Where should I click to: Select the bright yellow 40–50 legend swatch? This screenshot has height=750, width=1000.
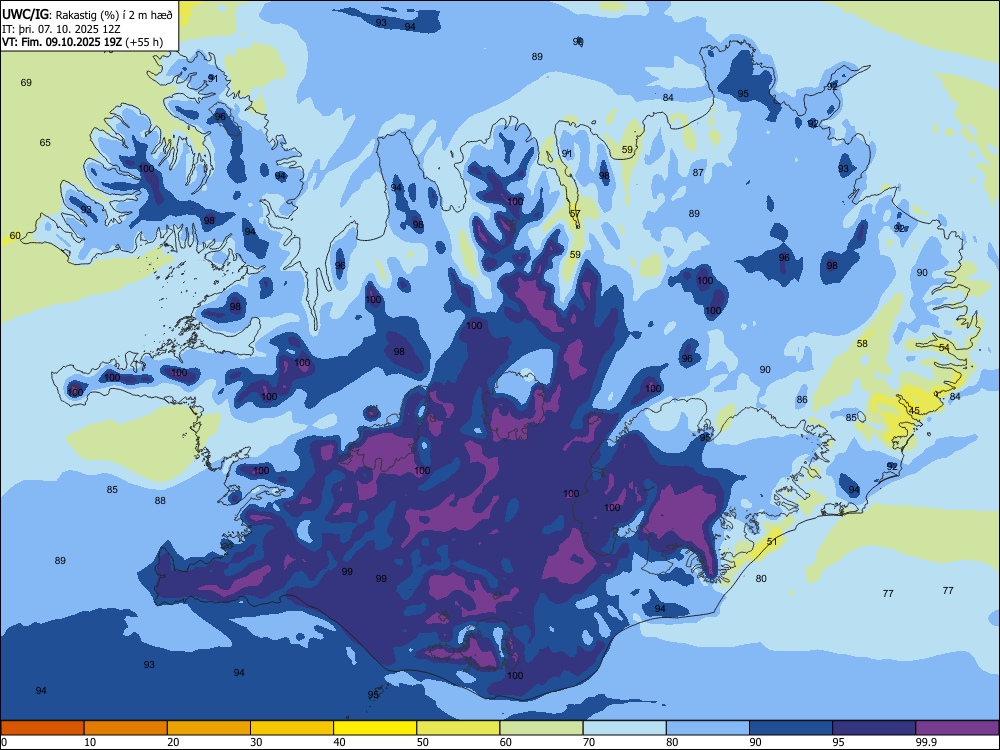click(x=375, y=728)
